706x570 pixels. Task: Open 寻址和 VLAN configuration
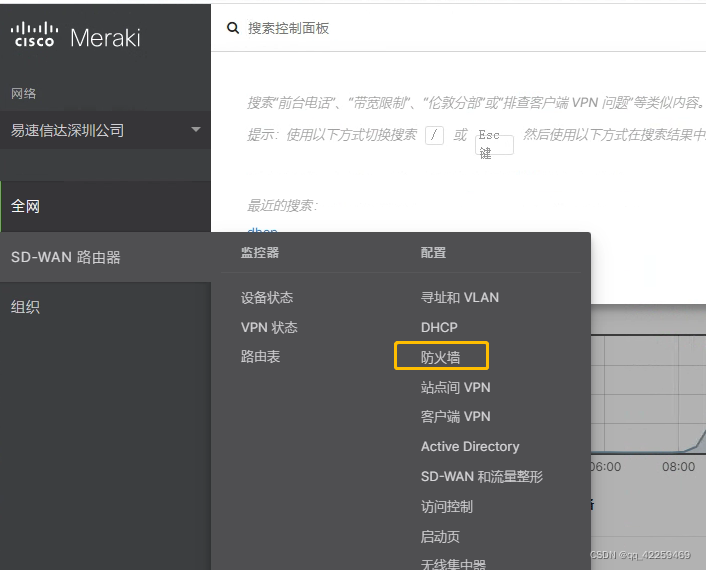[x=460, y=298]
